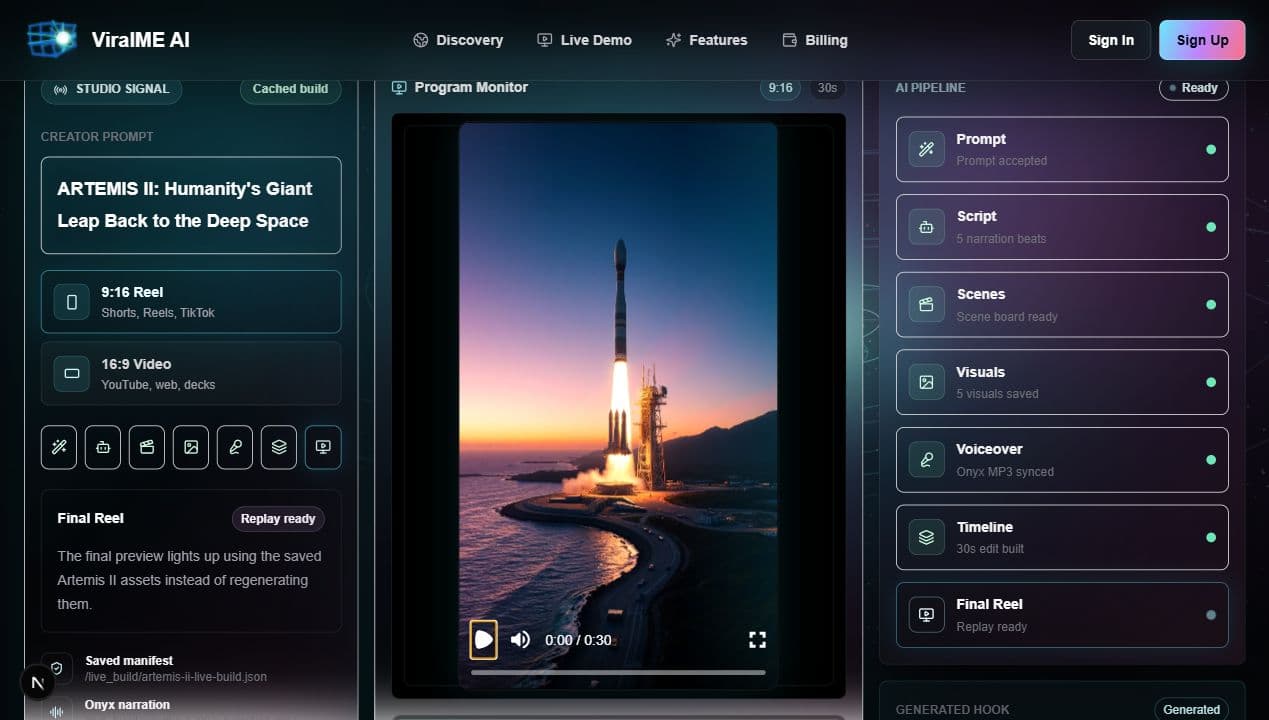The width and height of the screenshot is (1269, 720).
Task: Click the Program Monitor header icon
Action: tap(399, 88)
